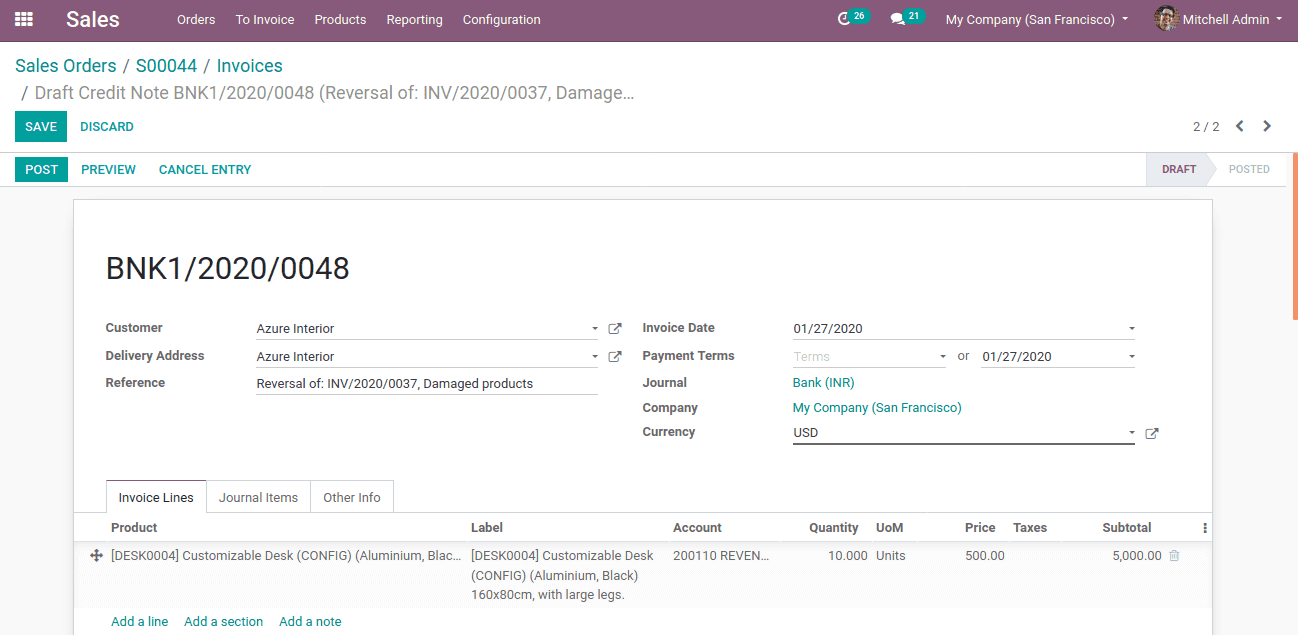Expand the Currency USD dropdown
The height and width of the screenshot is (635, 1298).
1131,434
